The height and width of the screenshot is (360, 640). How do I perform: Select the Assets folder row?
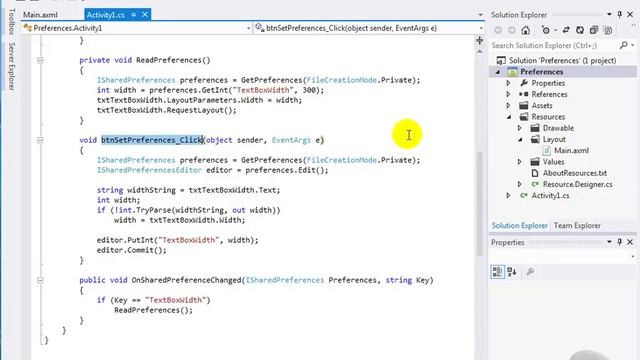[x=542, y=105]
